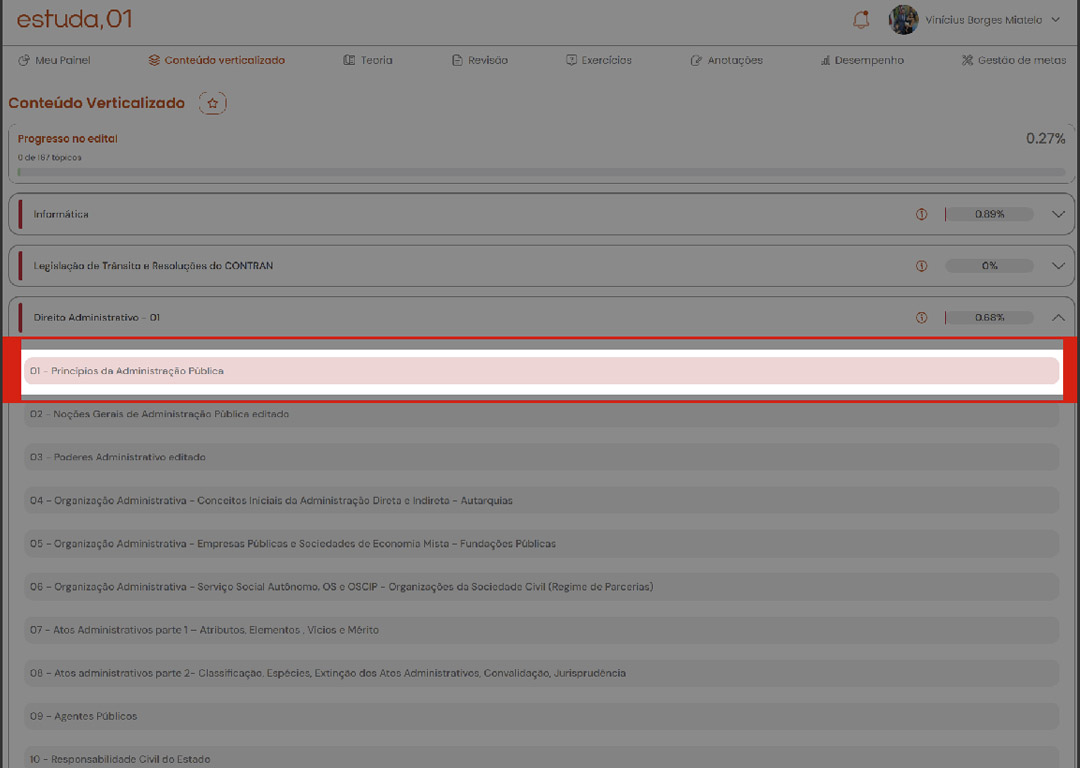The width and height of the screenshot is (1080, 768).
Task: Switch to the Teoria tab
Action: click(368, 60)
